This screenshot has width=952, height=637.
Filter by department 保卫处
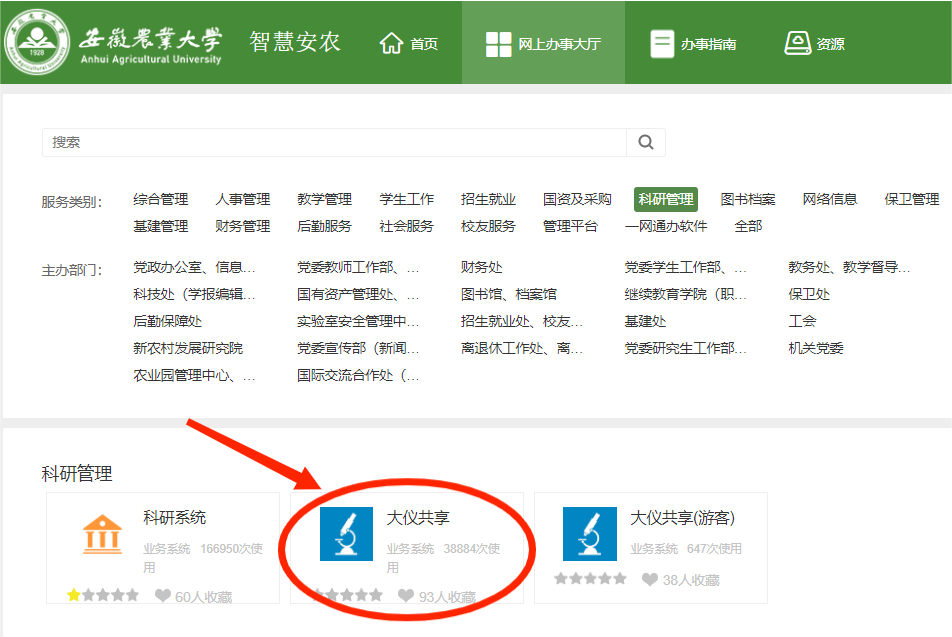coord(809,294)
